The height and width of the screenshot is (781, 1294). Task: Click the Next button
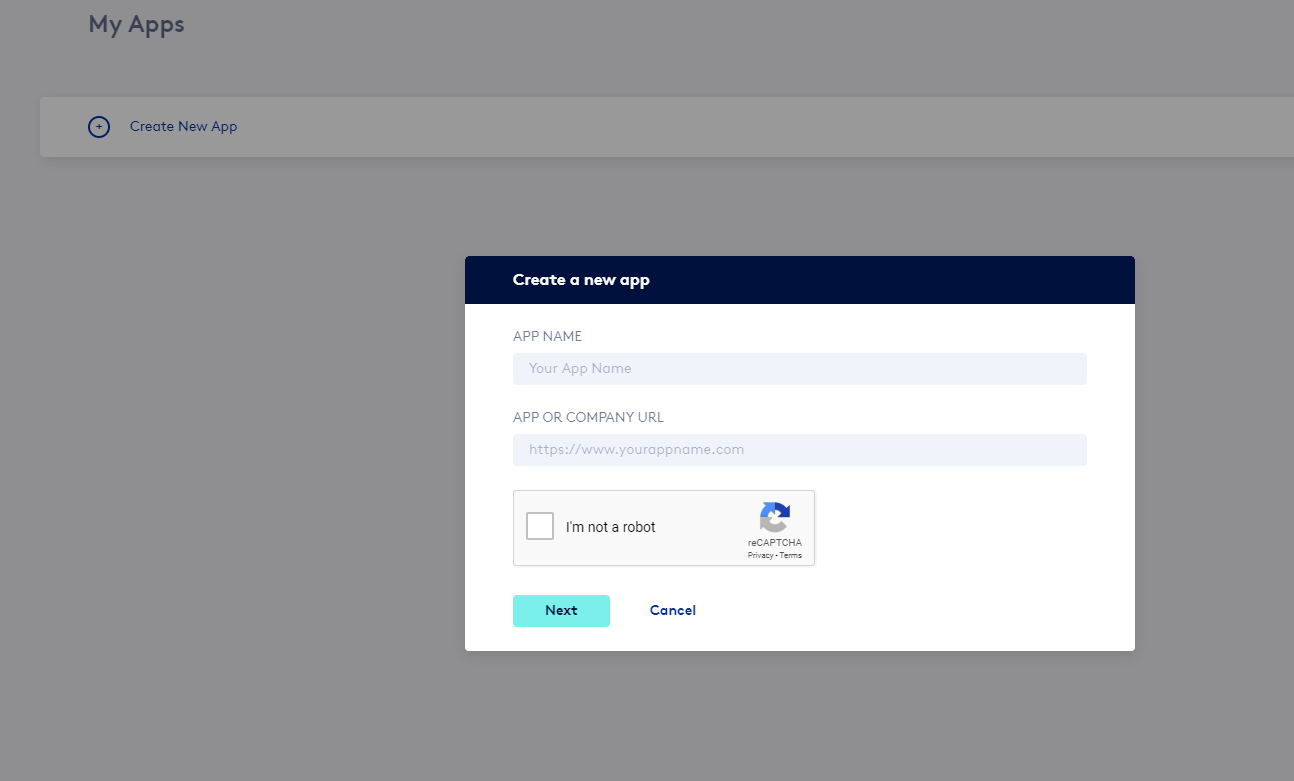[x=561, y=611]
